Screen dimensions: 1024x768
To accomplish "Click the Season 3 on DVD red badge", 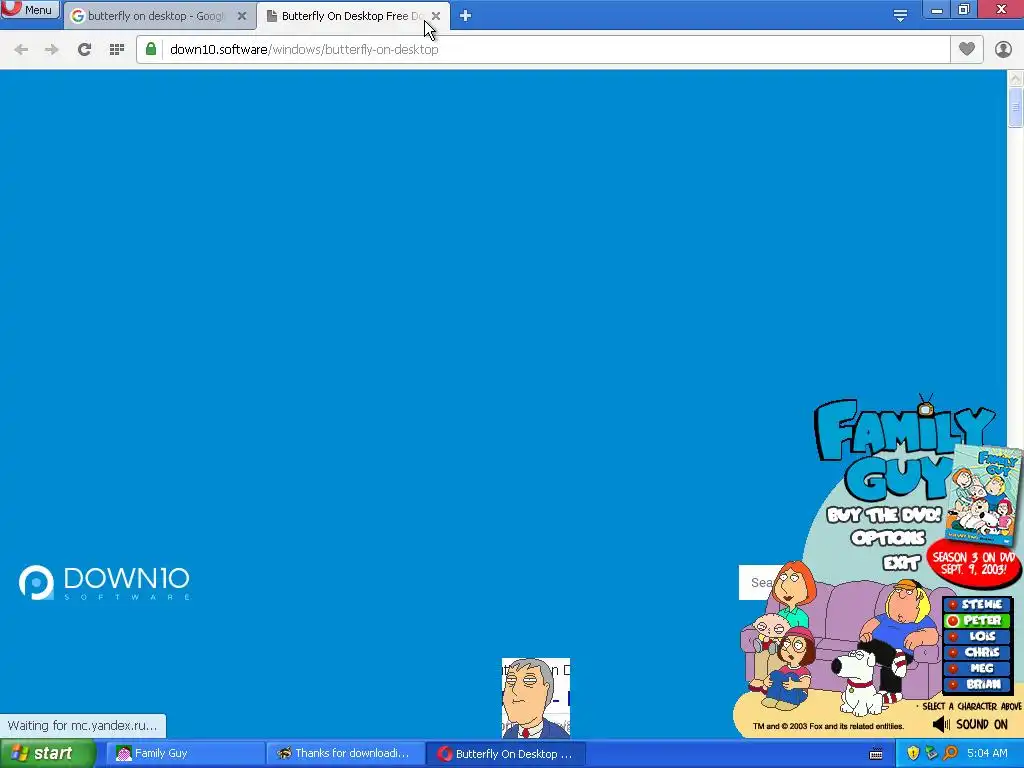I will pyautogui.click(x=973, y=564).
